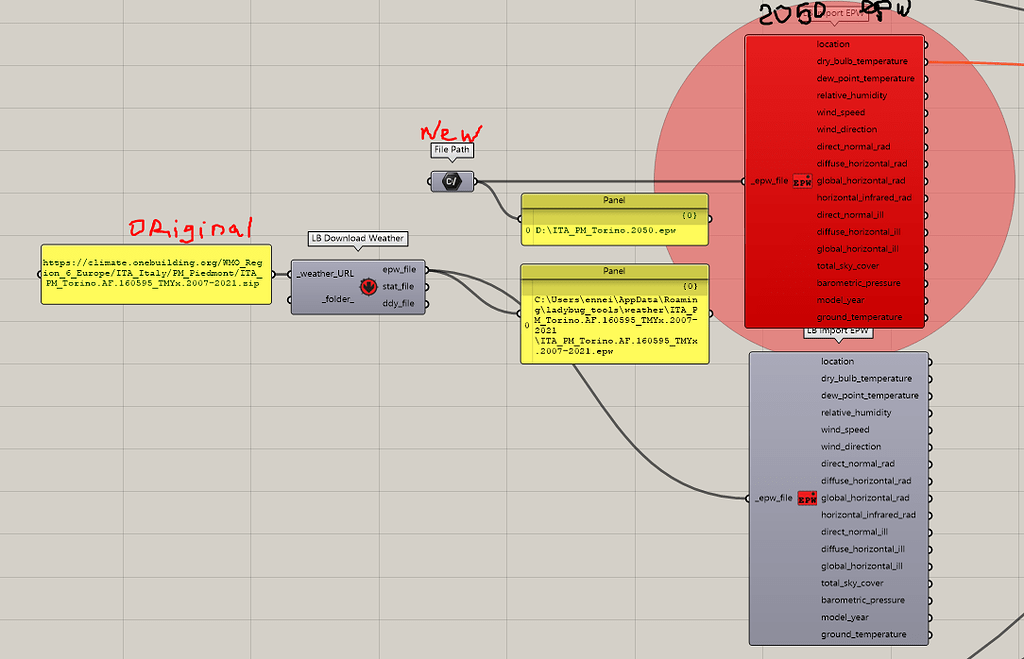1024x659 pixels.
Task: Click the Ladybug spinner icon center of Download Weather
Action: coord(369,286)
